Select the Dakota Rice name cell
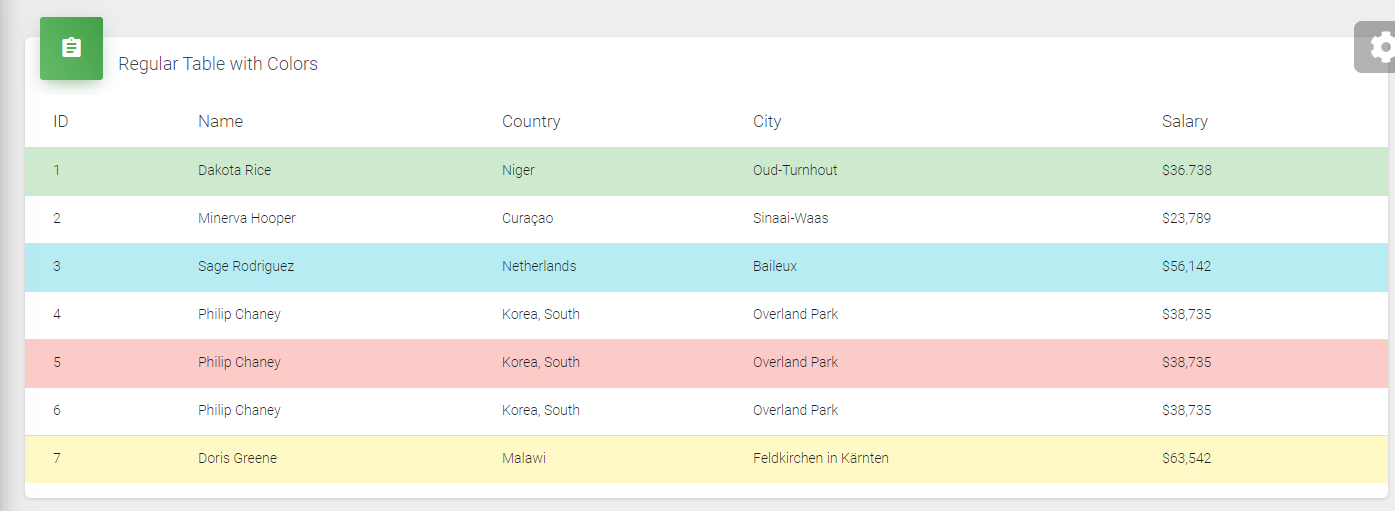The width and height of the screenshot is (1395, 511). [234, 170]
